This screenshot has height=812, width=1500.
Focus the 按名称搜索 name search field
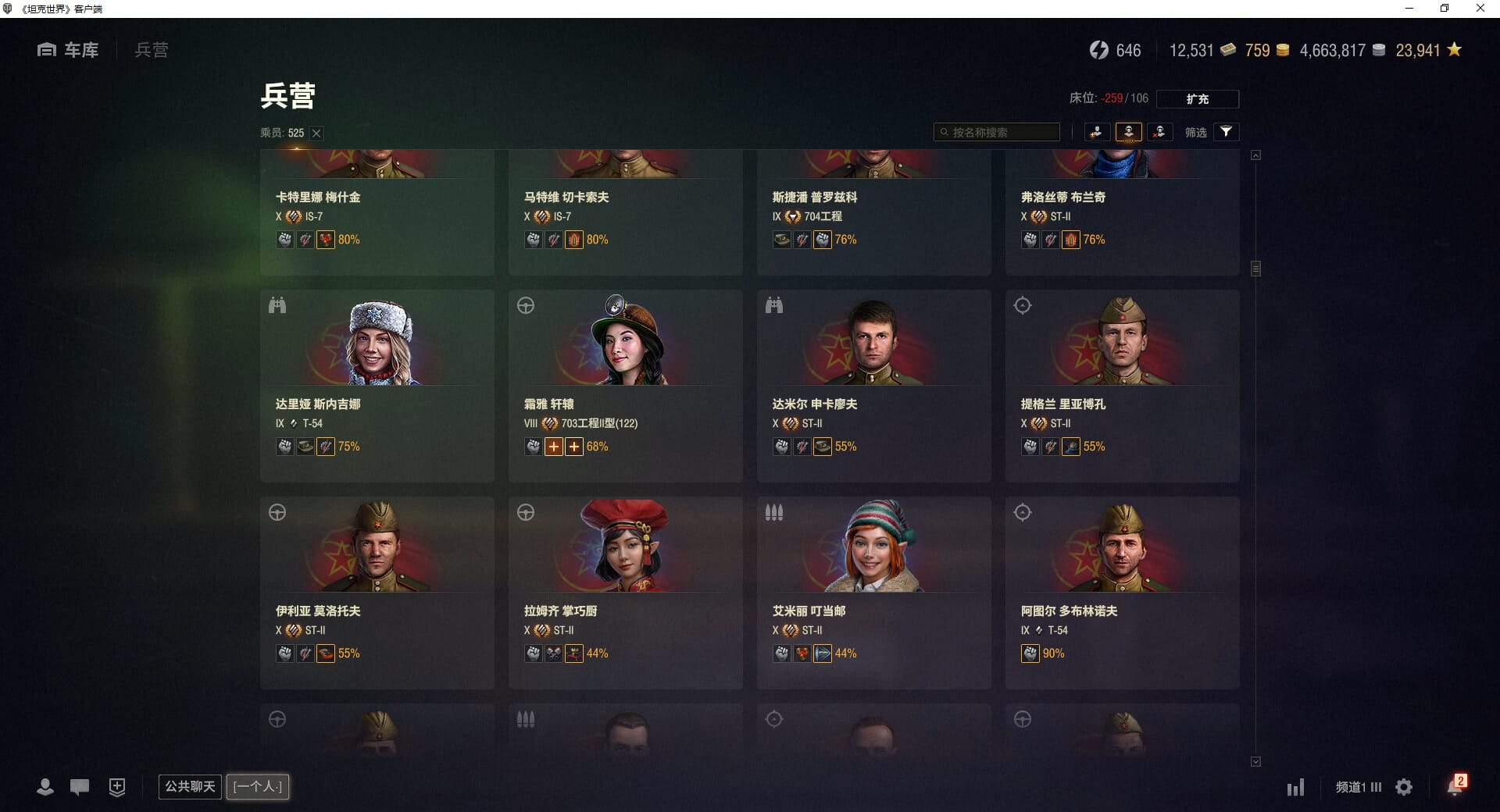point(996,132)
